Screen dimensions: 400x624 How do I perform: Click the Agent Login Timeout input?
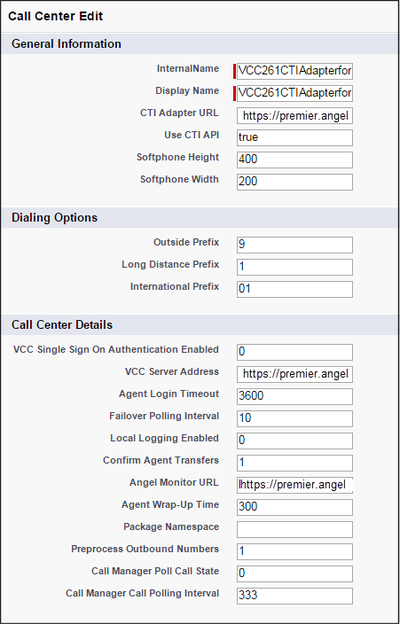295,396
